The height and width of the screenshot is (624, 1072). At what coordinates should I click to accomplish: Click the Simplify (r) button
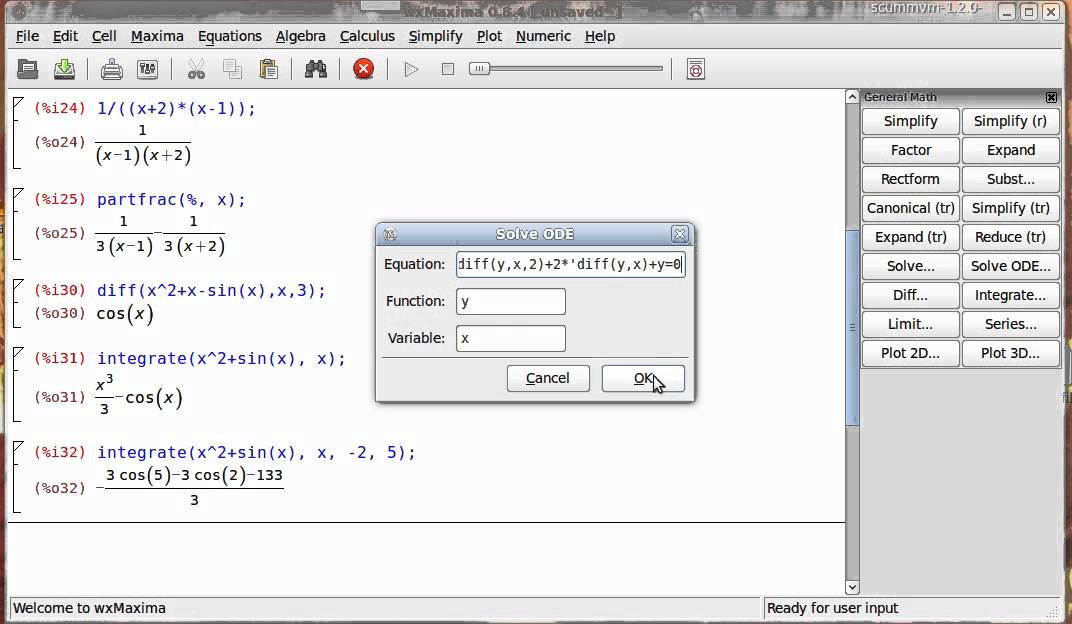[1010, 121]
